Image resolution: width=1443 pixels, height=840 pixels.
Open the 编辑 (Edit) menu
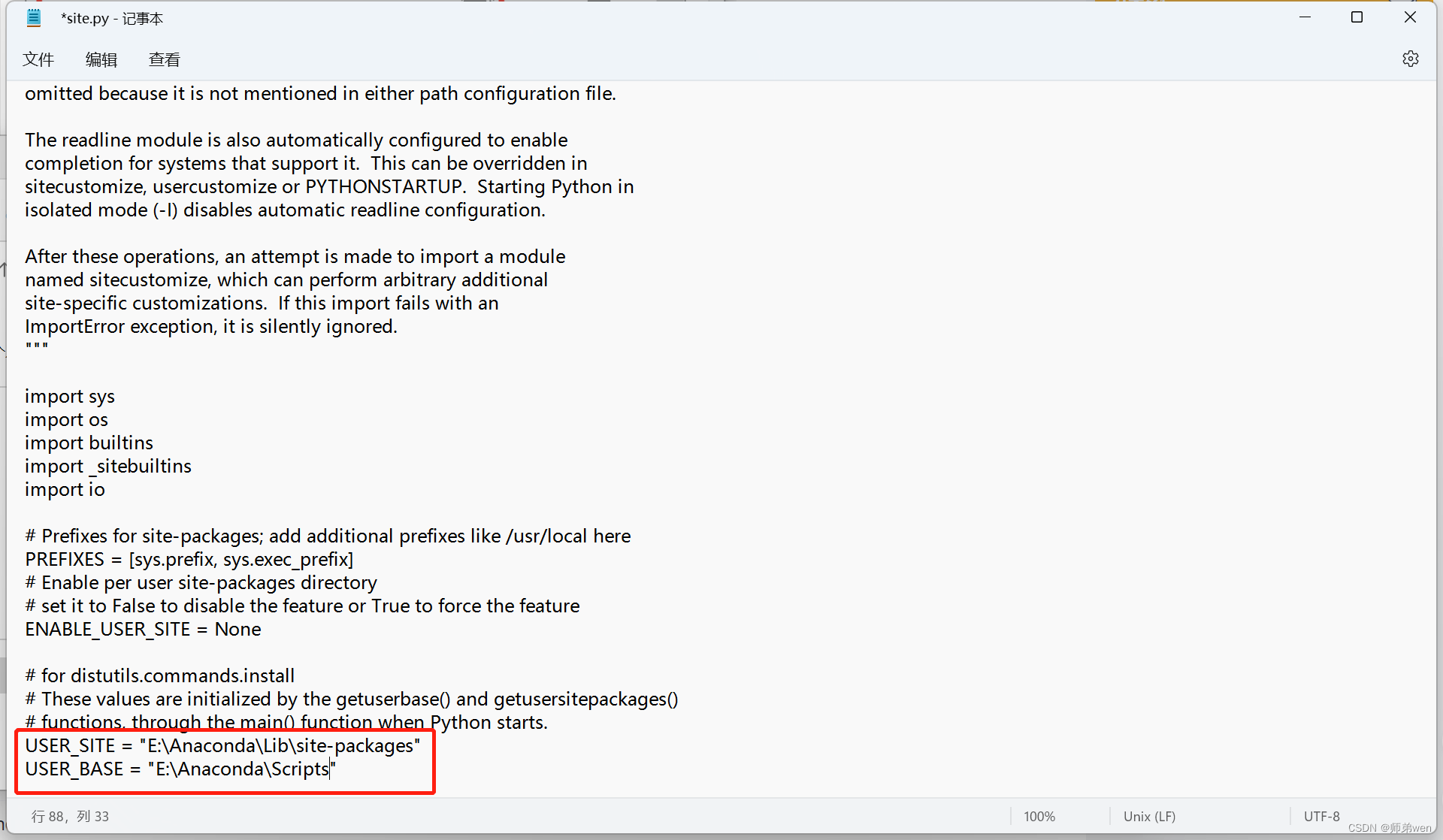point(101,59)
